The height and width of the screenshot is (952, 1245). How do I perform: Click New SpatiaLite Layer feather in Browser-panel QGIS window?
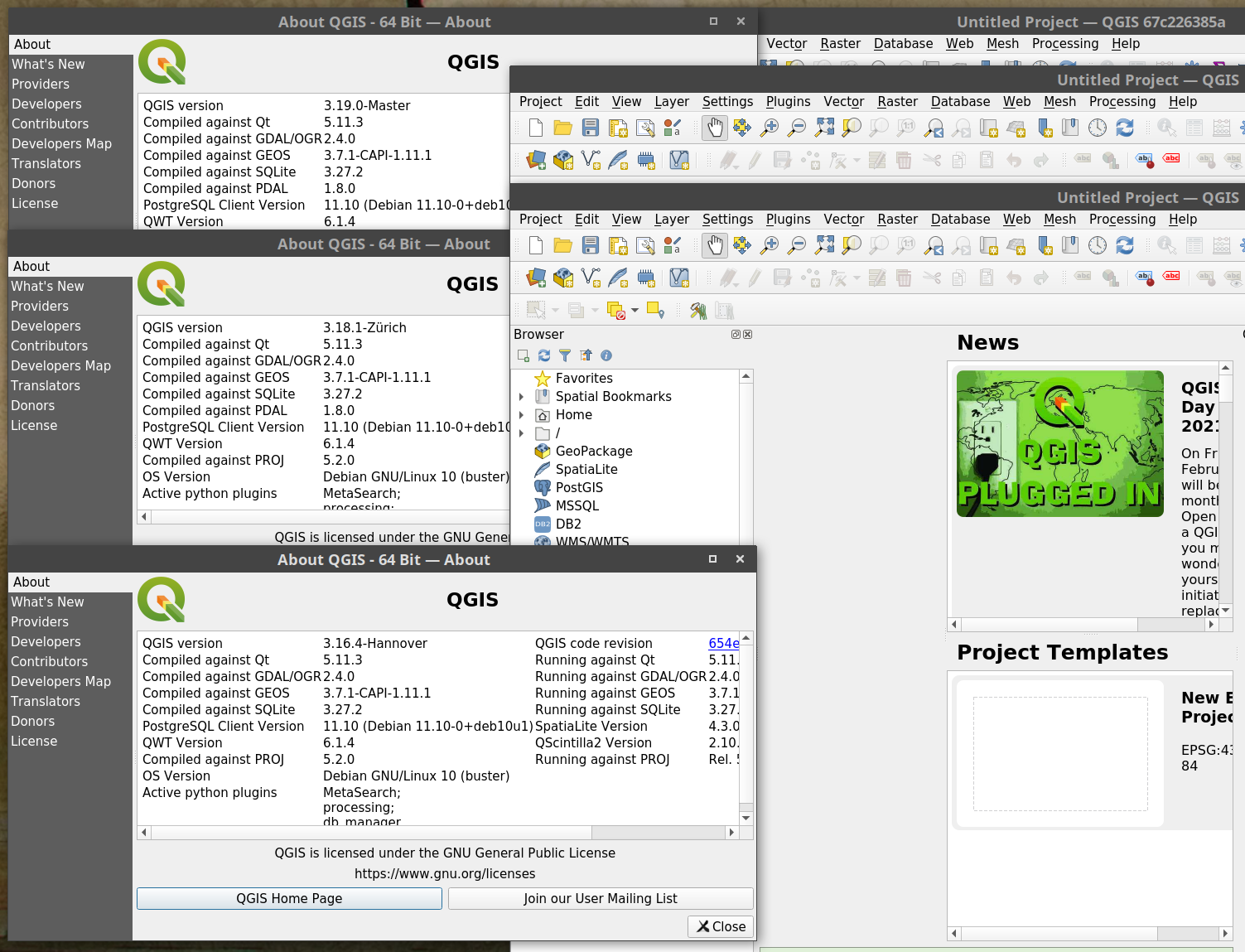tap(618, 278)
